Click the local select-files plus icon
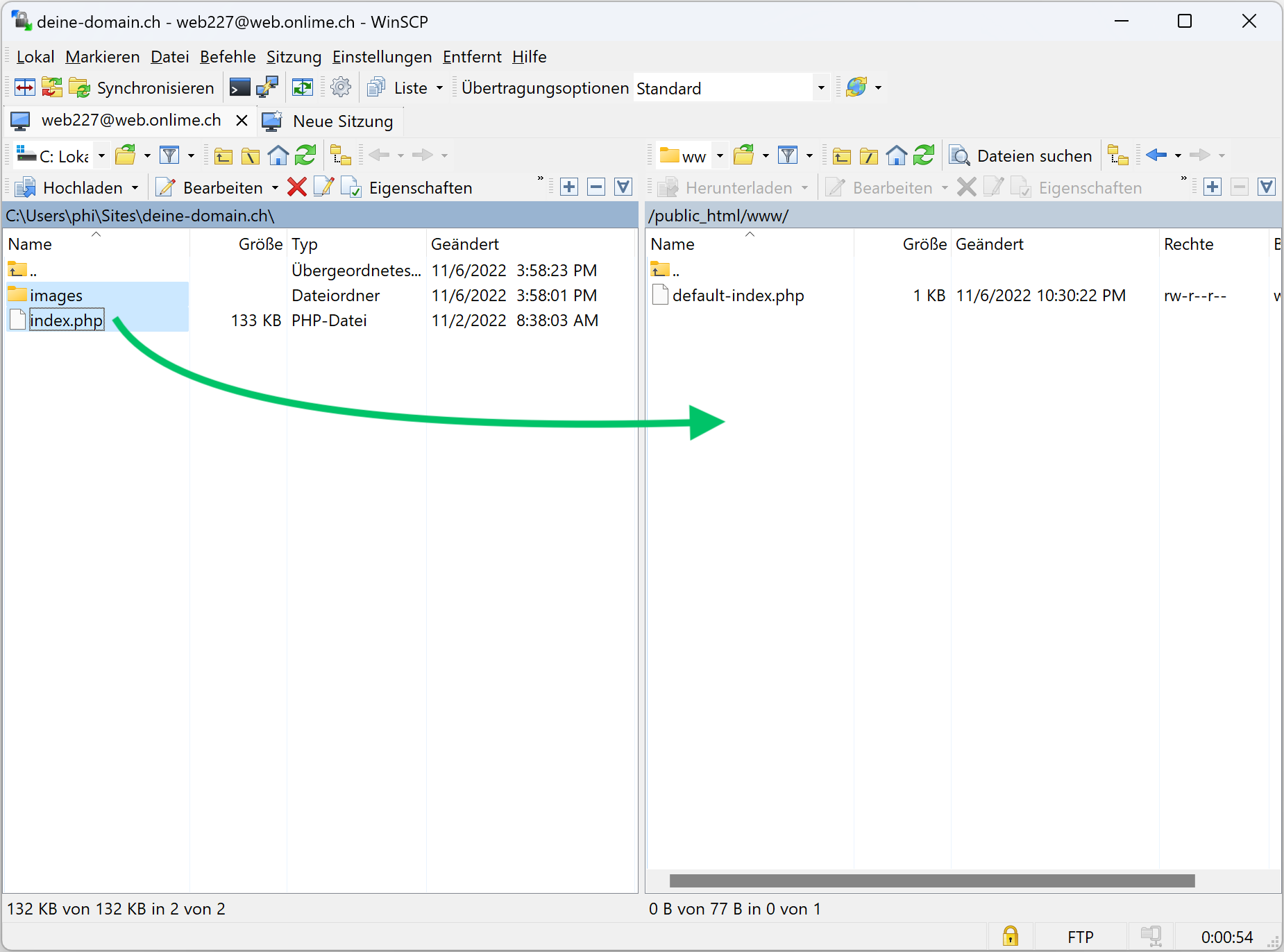The width and height of the screenshot is (1284, 952). (569, 187)
